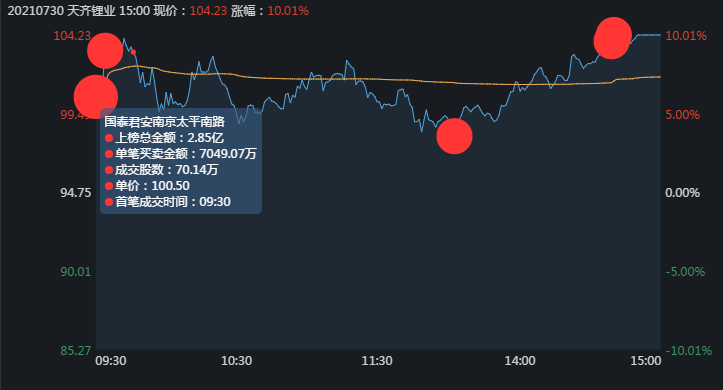Screen dimensions: 723x390
Task: Click the 0.00% change axis label
Action: pyautogui.click(x=682, y=193)
